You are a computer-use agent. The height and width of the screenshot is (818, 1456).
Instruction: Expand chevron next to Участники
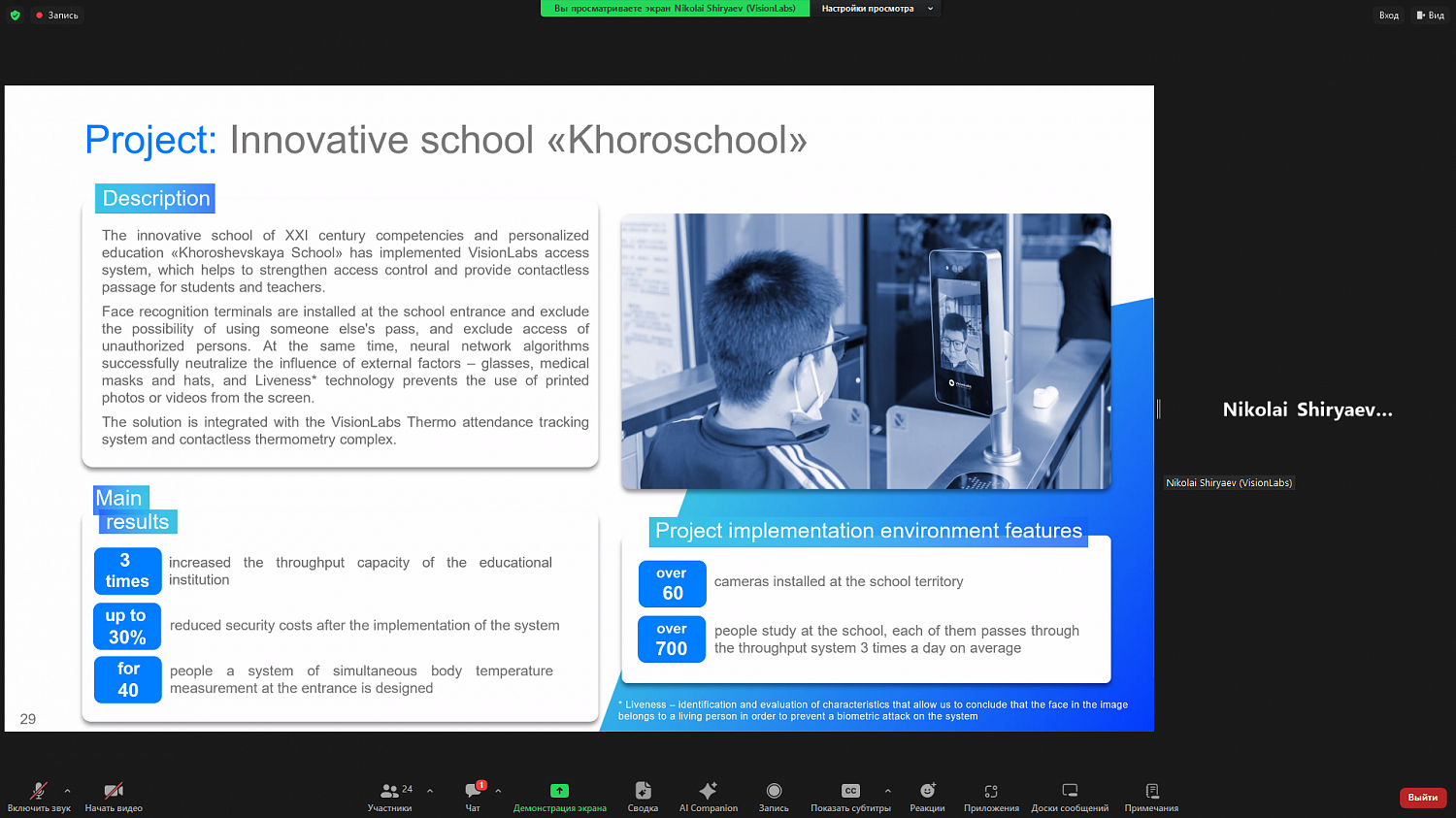[x=430, y=791]
